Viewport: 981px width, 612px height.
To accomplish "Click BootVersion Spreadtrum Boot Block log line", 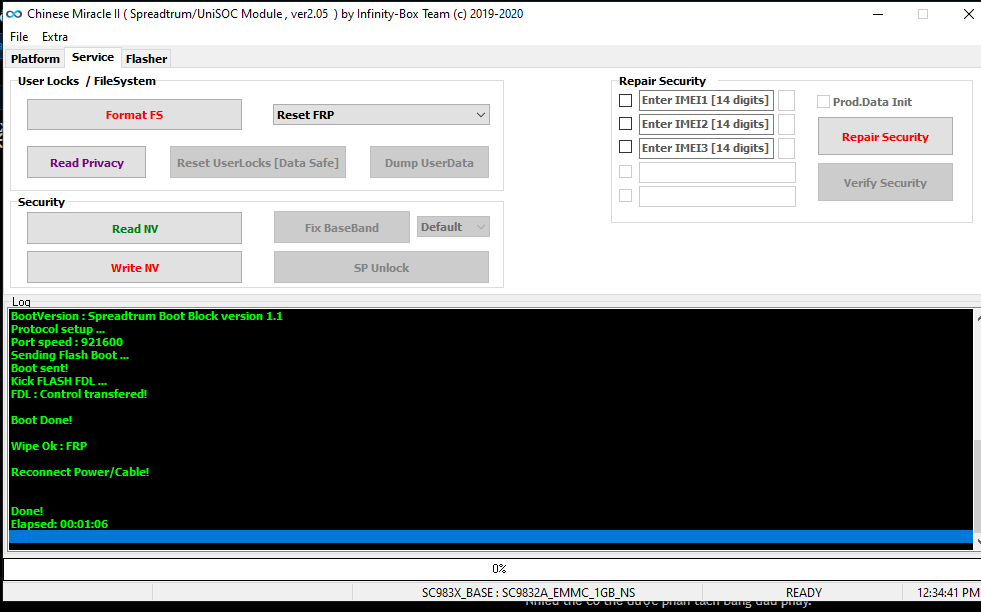I will (146, 316).
